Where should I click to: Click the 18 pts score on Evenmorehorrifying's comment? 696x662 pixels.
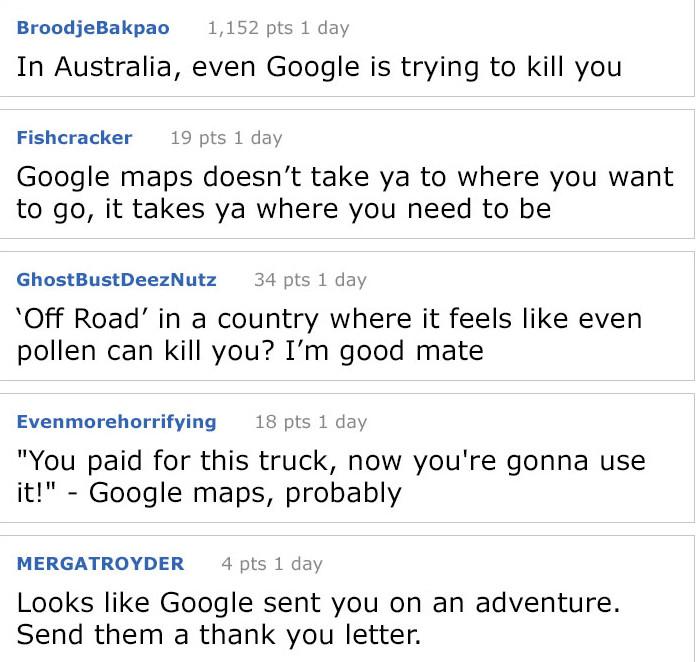282,422
